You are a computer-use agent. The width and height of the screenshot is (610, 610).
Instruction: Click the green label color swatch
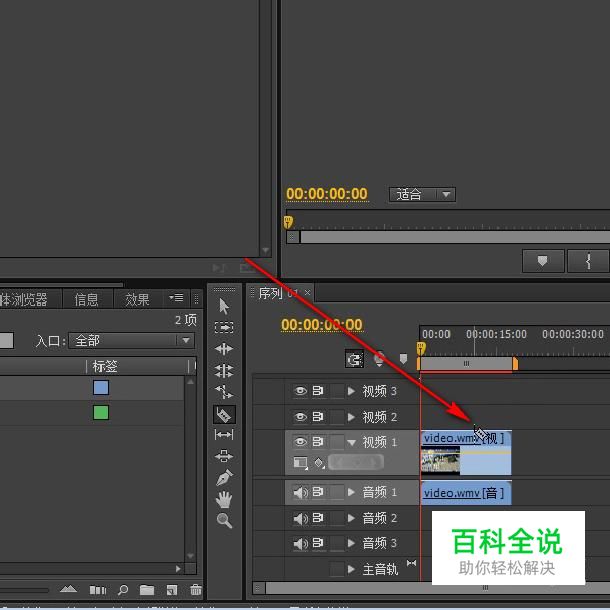(101, 413)
